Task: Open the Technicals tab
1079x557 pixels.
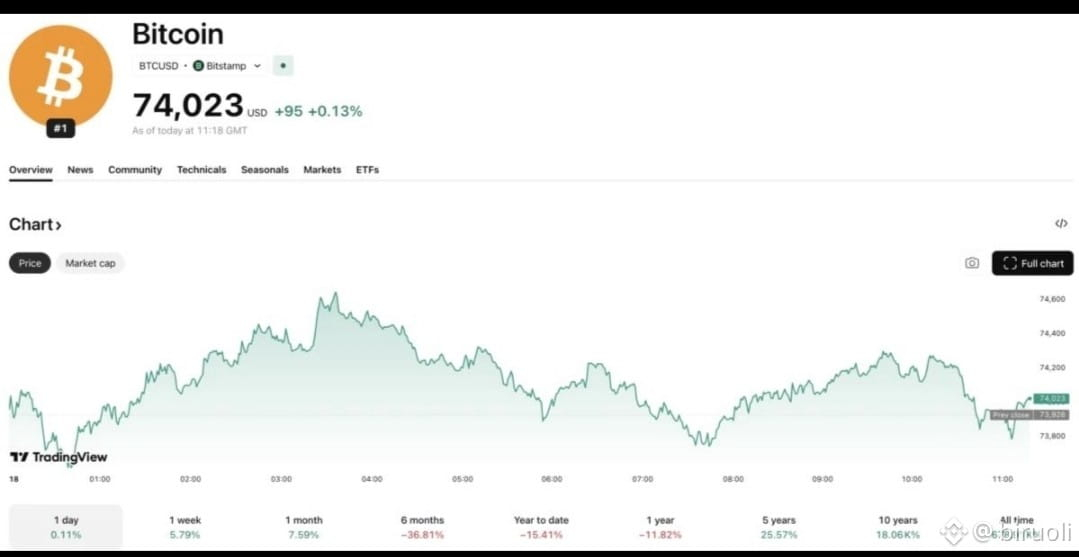Action: [202, 169]
